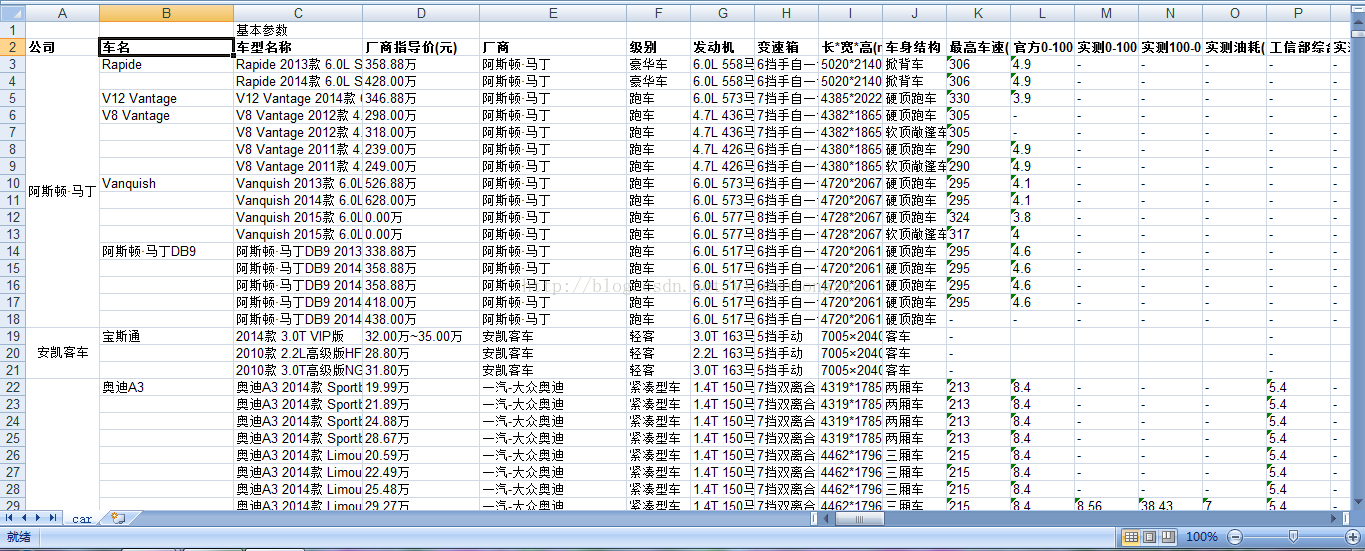Click the V8 Vantage cell in column B

click(166, 115)
